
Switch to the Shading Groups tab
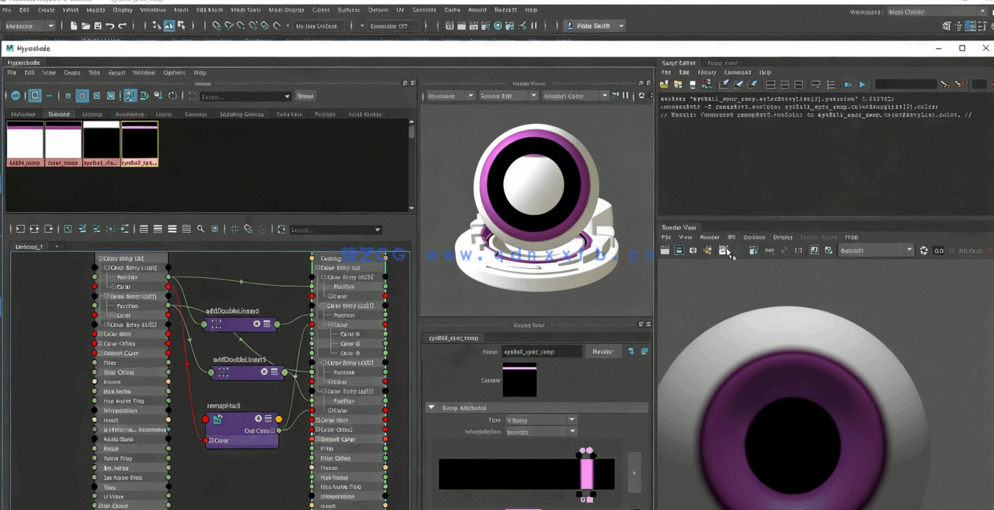(x=241, y=114)
